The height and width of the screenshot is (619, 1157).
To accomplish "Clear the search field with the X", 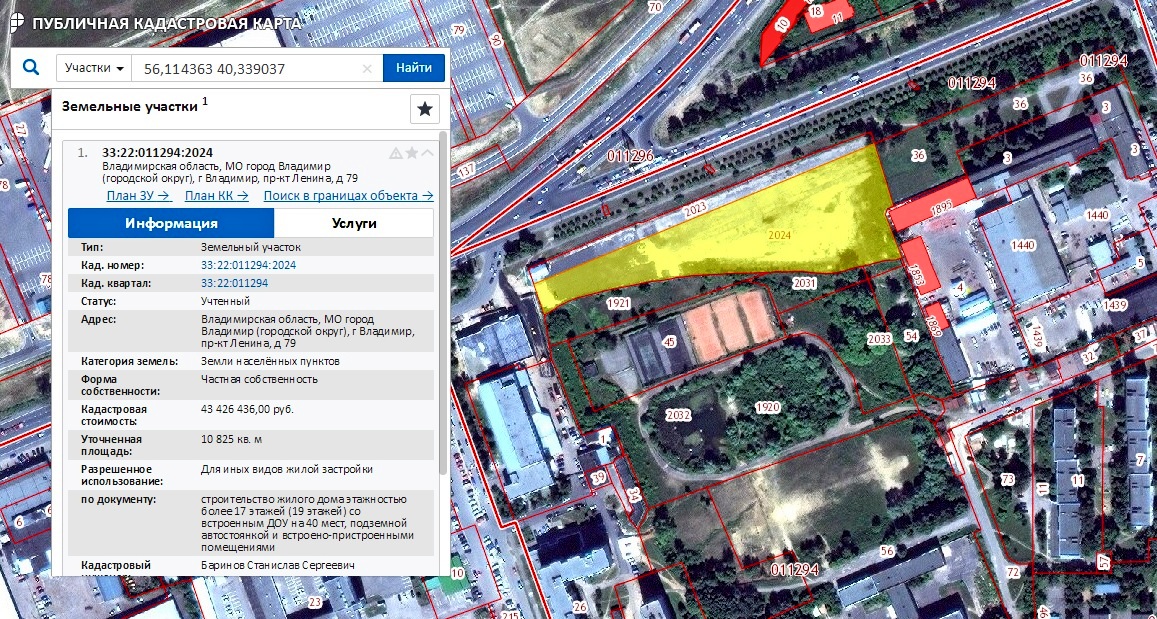I will click(367, 69).
